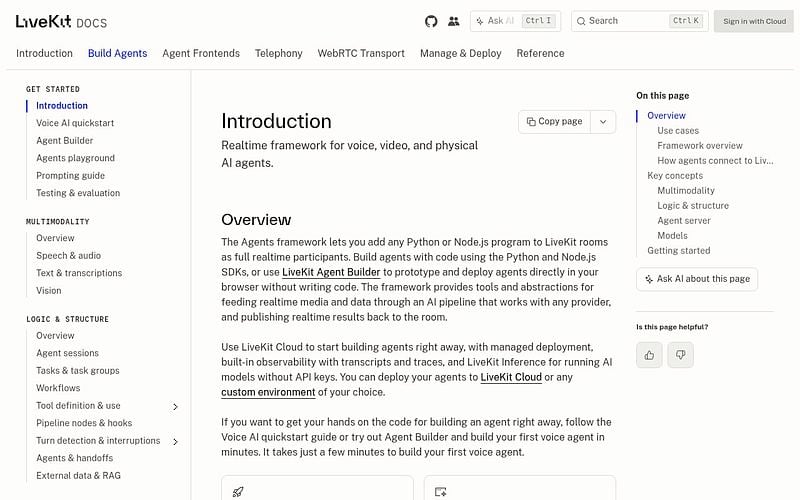
Task: Open Pipeline nodes & hooks in sidebar
Action: coord(84,423)
